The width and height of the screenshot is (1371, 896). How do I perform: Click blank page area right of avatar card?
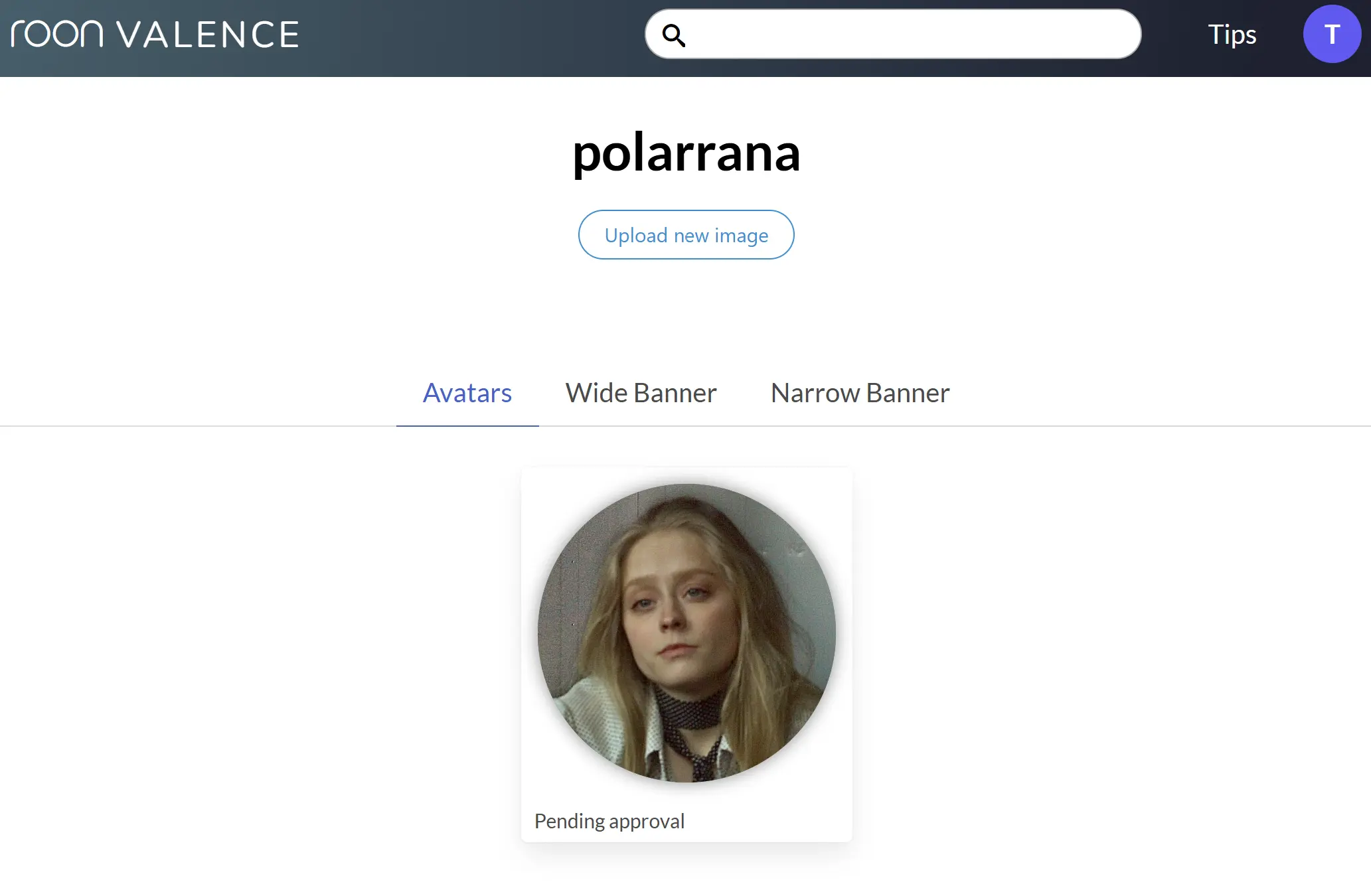tap(1095, 650)
